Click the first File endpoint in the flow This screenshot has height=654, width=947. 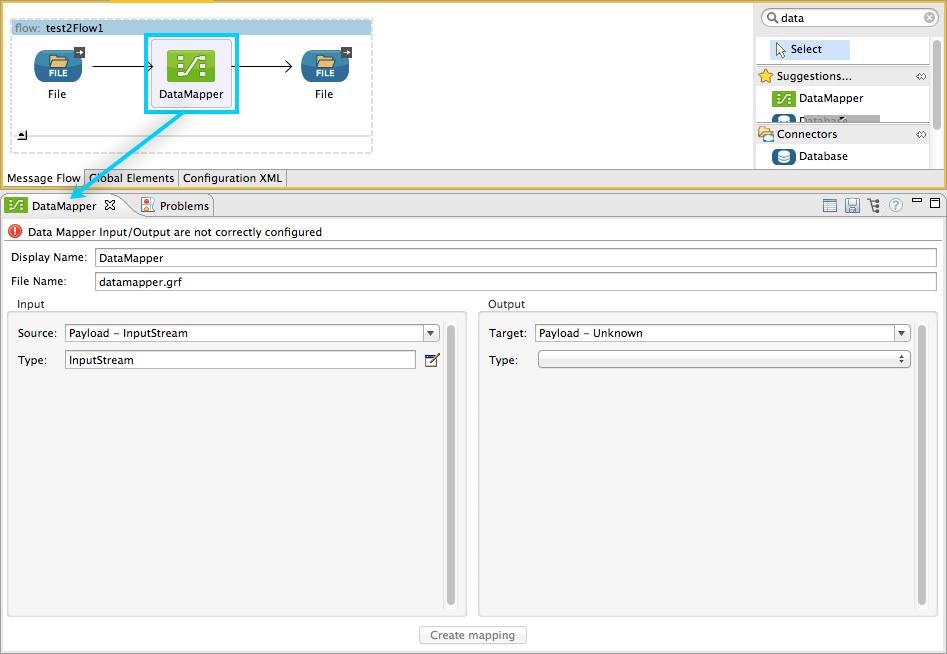pos(56,65)
